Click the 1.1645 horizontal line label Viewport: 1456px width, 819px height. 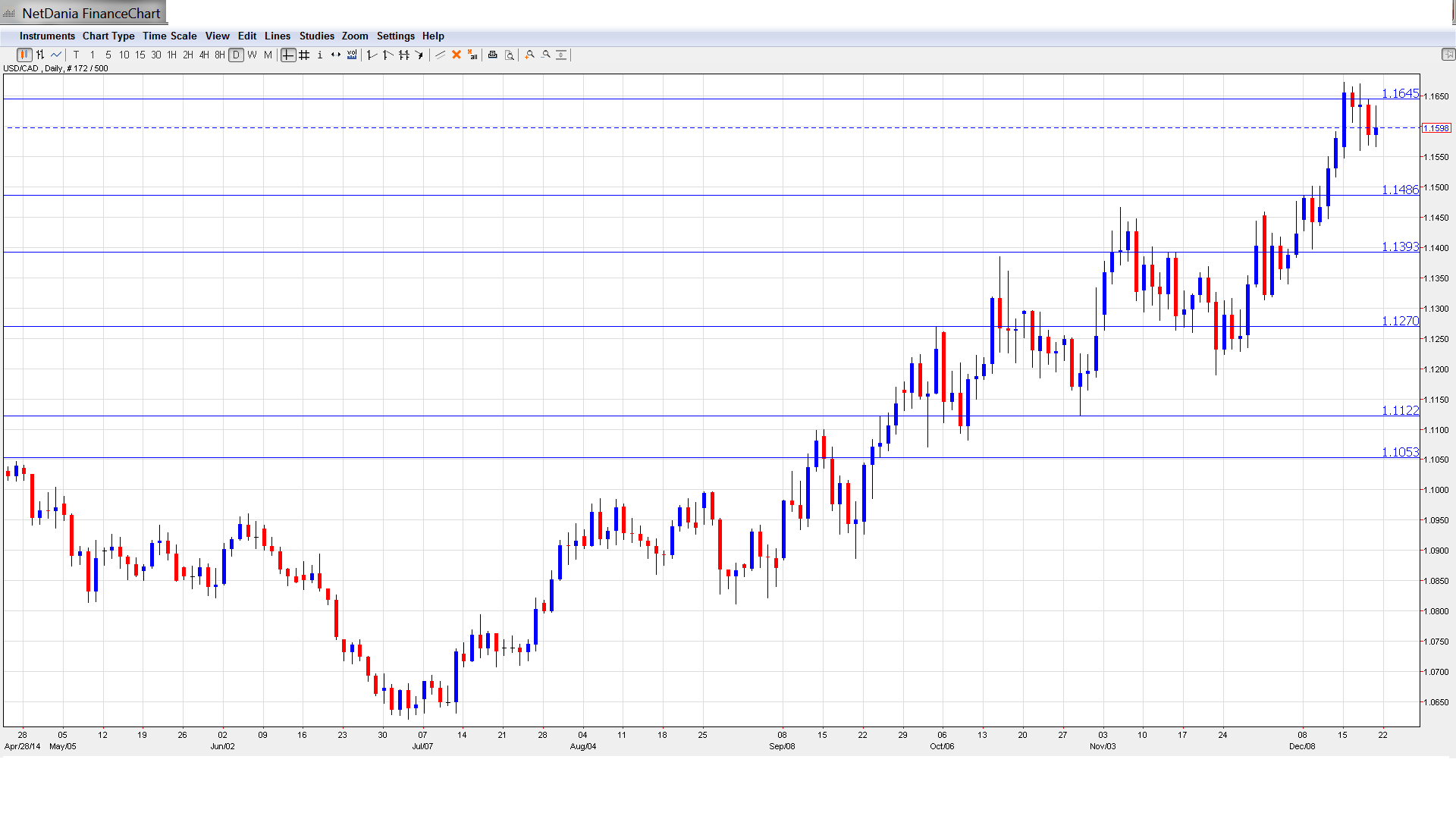point(1400,93)
